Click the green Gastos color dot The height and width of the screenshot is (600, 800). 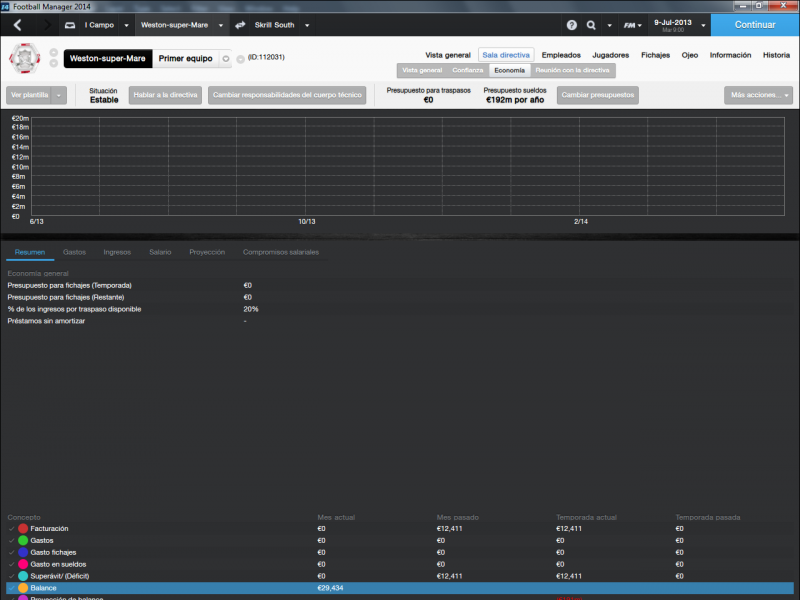tap(23, 541)
